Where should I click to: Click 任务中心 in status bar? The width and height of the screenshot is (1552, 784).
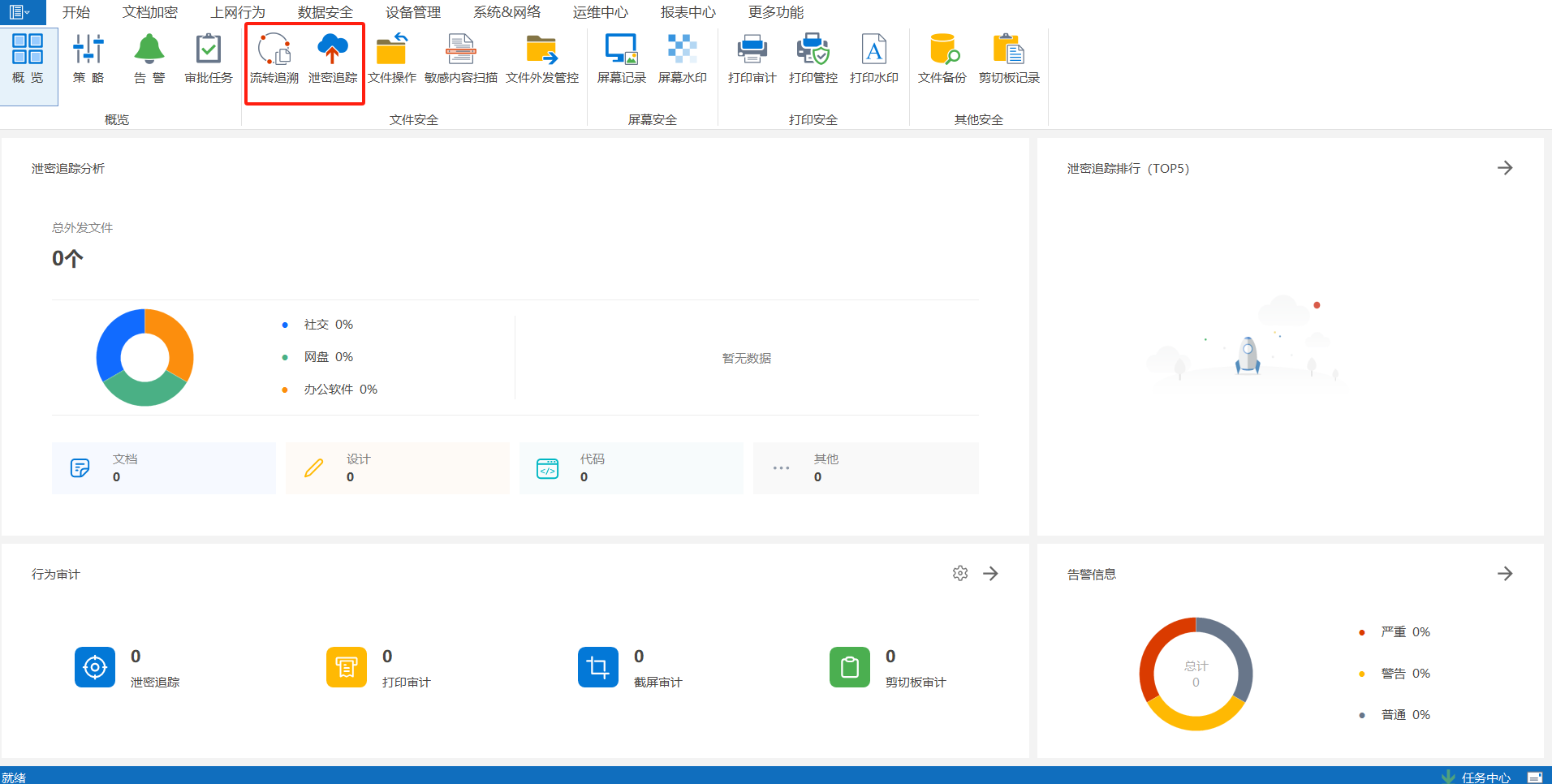click(1485, 777)
